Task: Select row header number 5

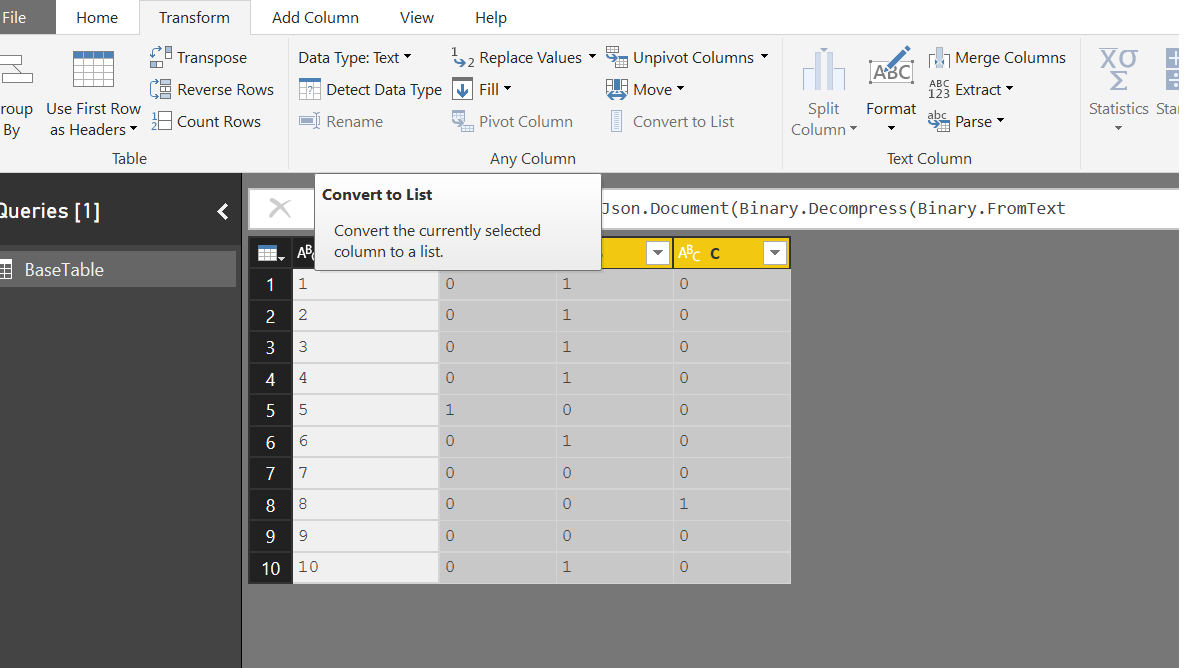Action: click(271, 410)
